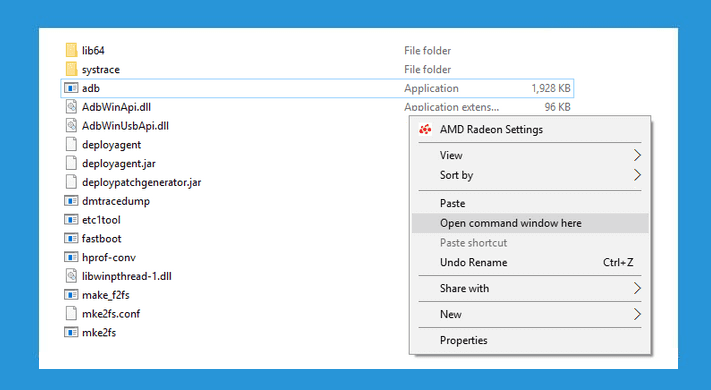Select the etc1tool file name
Screen dimensions: 711x390
click(x=101, y=220)
